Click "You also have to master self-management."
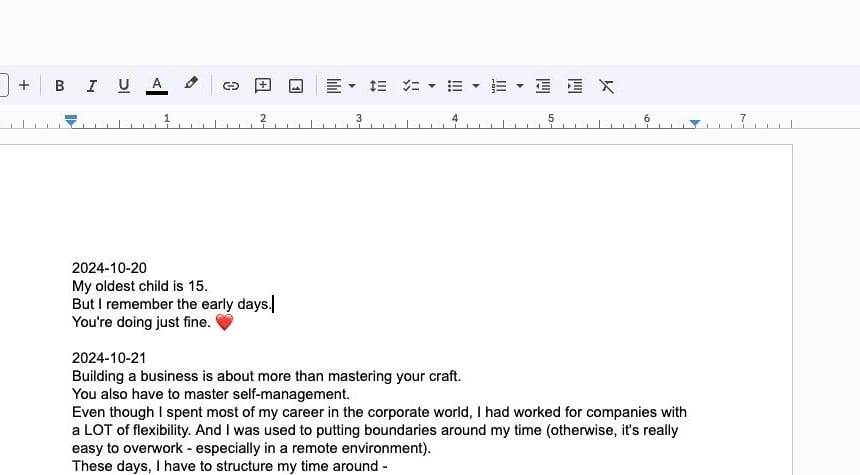 (x=211, y=394)
